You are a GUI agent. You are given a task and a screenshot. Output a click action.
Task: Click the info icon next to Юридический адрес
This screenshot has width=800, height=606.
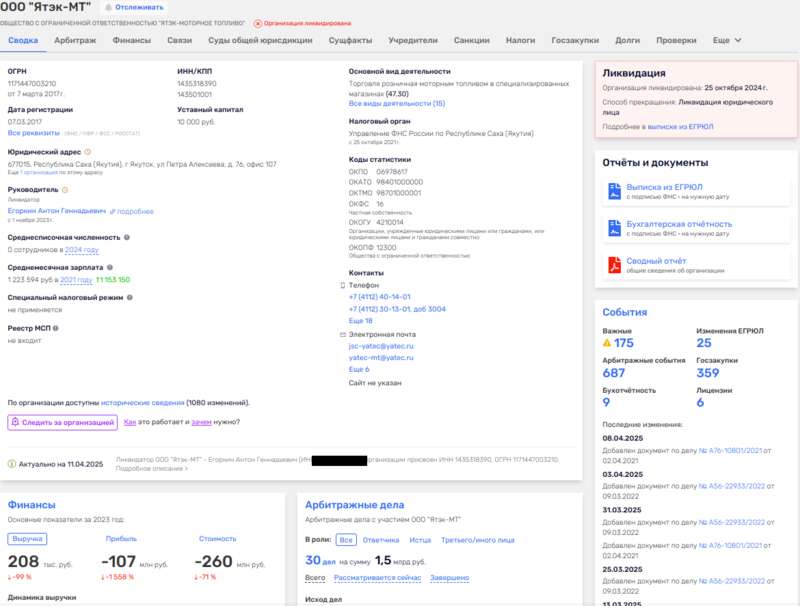(87, 152)
